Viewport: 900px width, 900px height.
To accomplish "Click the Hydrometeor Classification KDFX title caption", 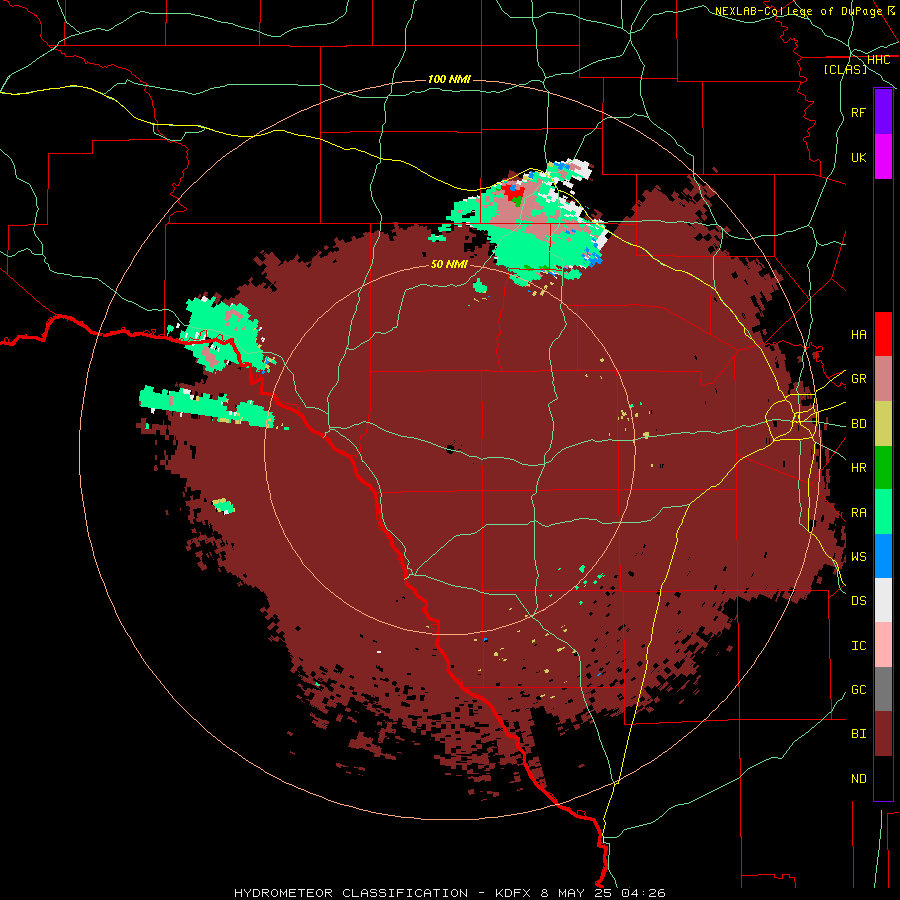I will point(449,893).
